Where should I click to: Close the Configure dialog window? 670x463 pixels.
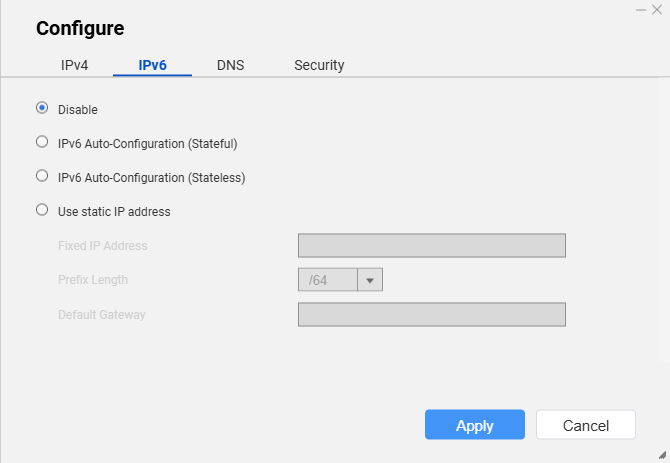tap(657, 9)
